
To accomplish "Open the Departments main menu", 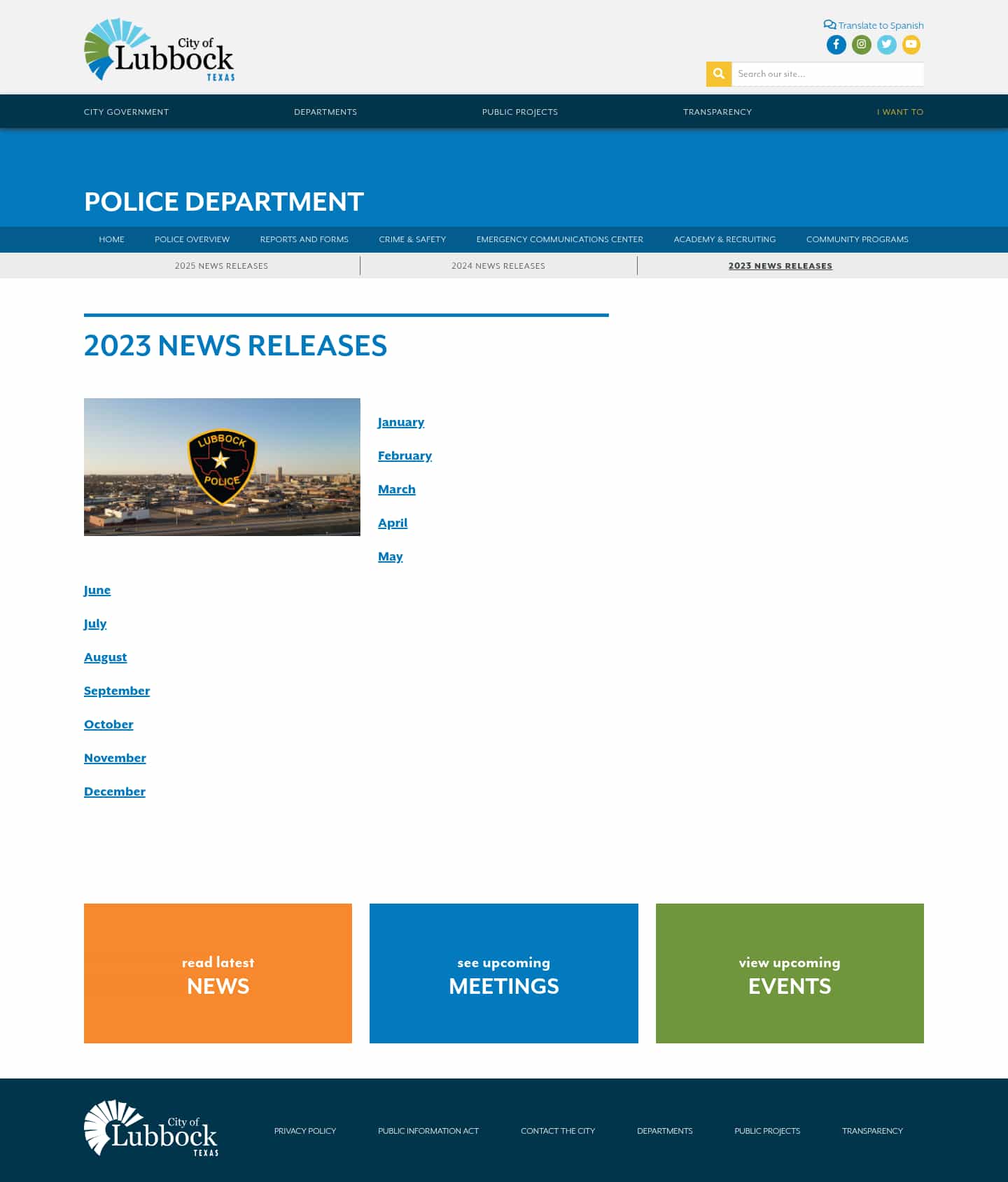I will click(x=325, y=112).
